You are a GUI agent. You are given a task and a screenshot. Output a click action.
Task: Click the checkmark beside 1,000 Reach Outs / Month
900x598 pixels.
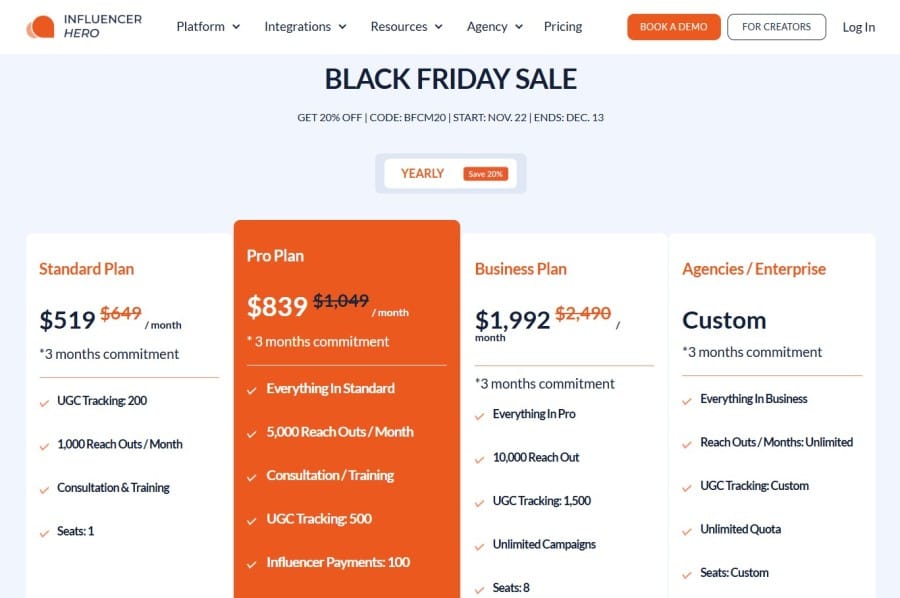click(42, 444)
